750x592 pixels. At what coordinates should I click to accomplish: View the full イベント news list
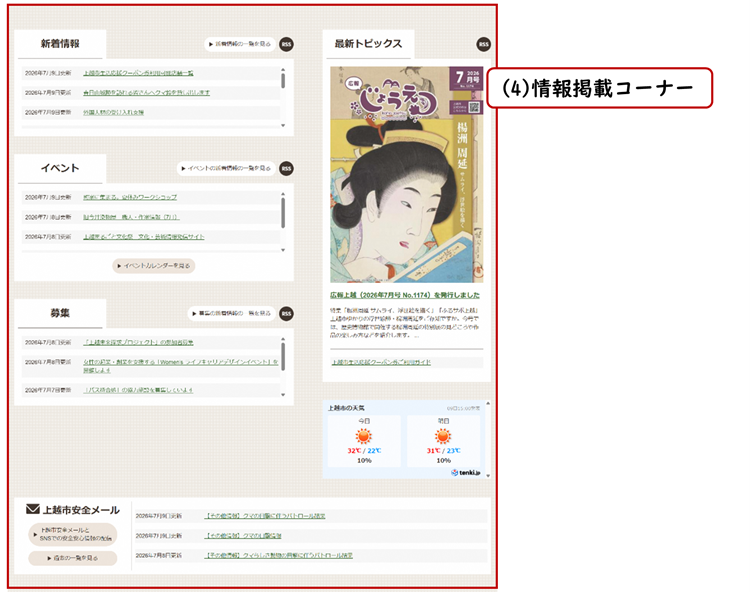pyautogui.click(x=226, y=168)
